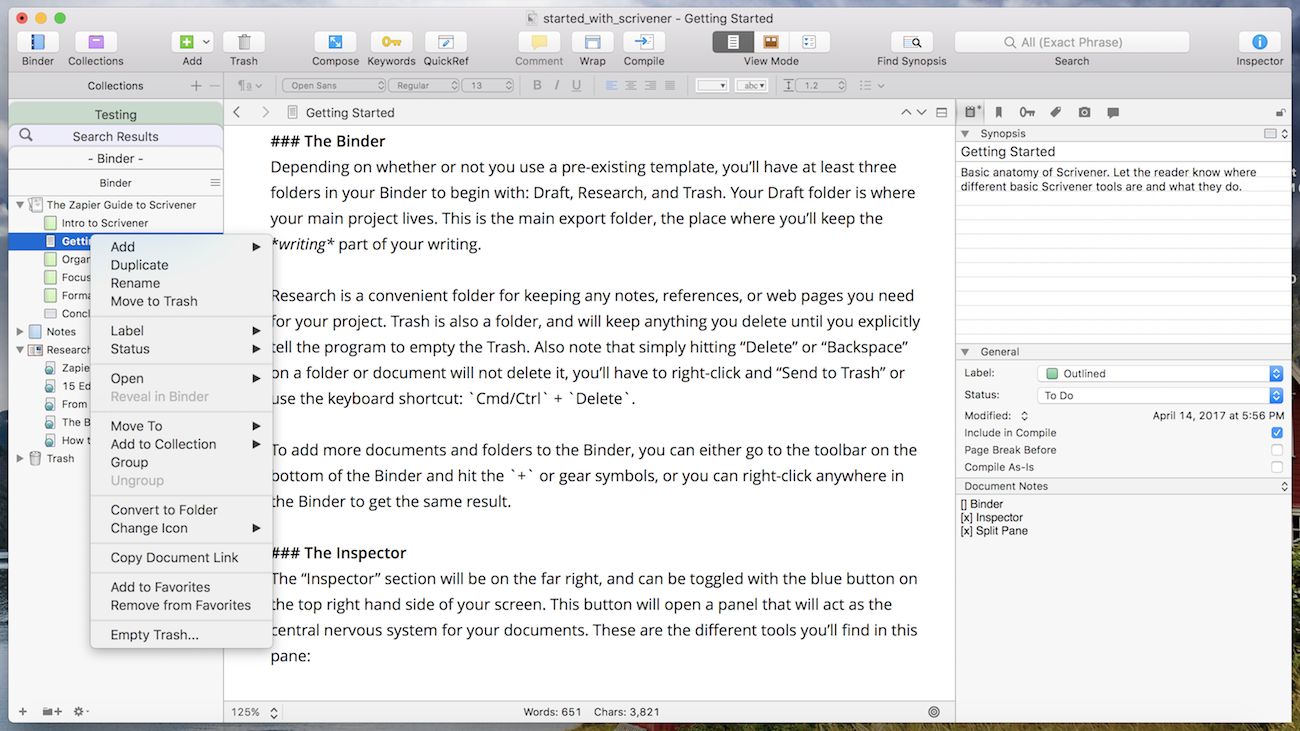The height and width of the screenshot is (731, 1300).
Task: Open the Label dropdown showing Outlined
Action: (x=1160, y=374)
